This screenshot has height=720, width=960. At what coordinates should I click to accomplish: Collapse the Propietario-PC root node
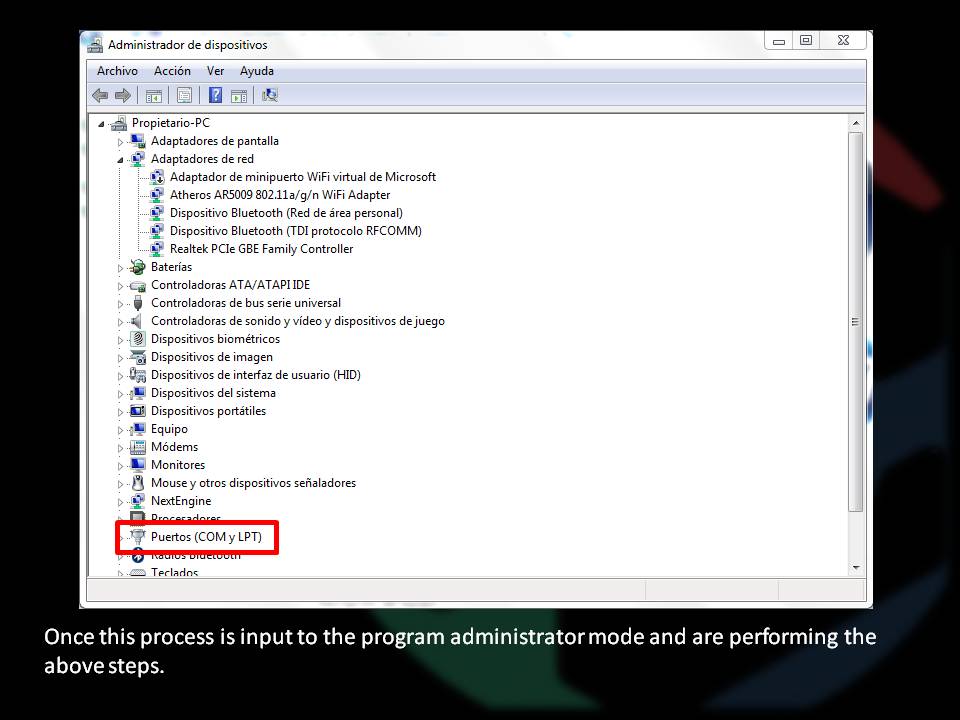(101, 124)
